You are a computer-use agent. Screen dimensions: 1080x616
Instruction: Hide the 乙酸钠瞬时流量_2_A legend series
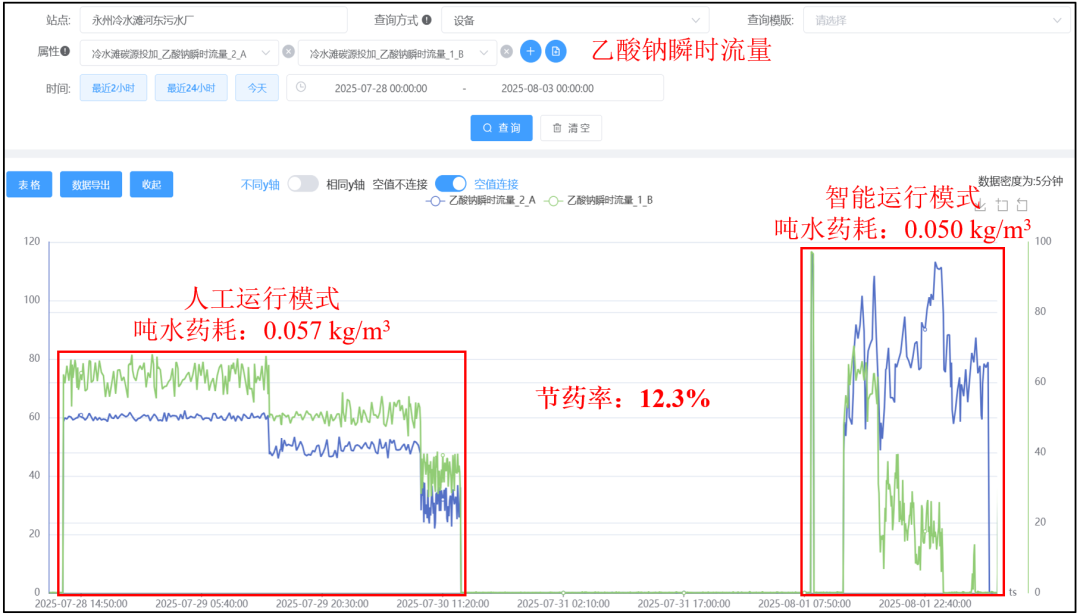pos(482,201)
